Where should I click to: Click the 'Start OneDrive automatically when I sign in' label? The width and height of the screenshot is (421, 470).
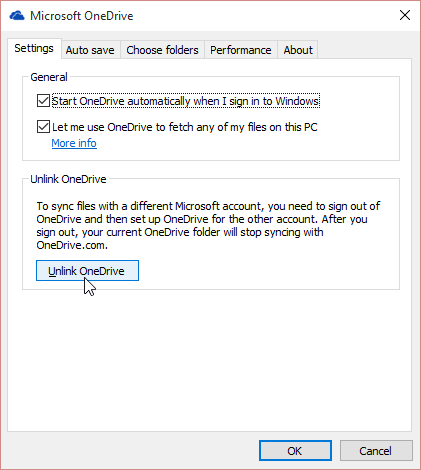[186, 101]
